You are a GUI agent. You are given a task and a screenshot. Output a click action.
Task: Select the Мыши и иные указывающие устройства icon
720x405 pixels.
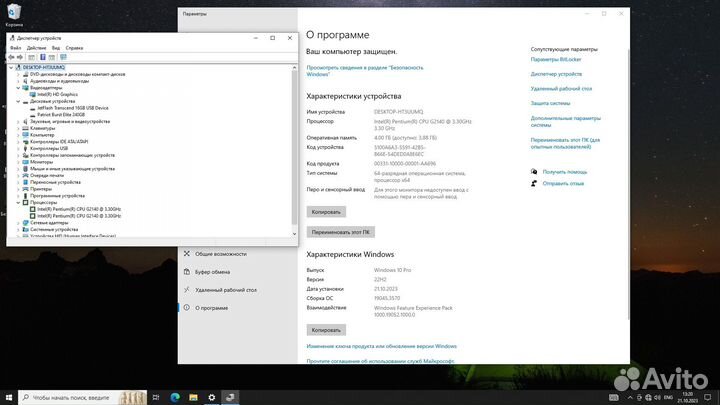(26, 169)
